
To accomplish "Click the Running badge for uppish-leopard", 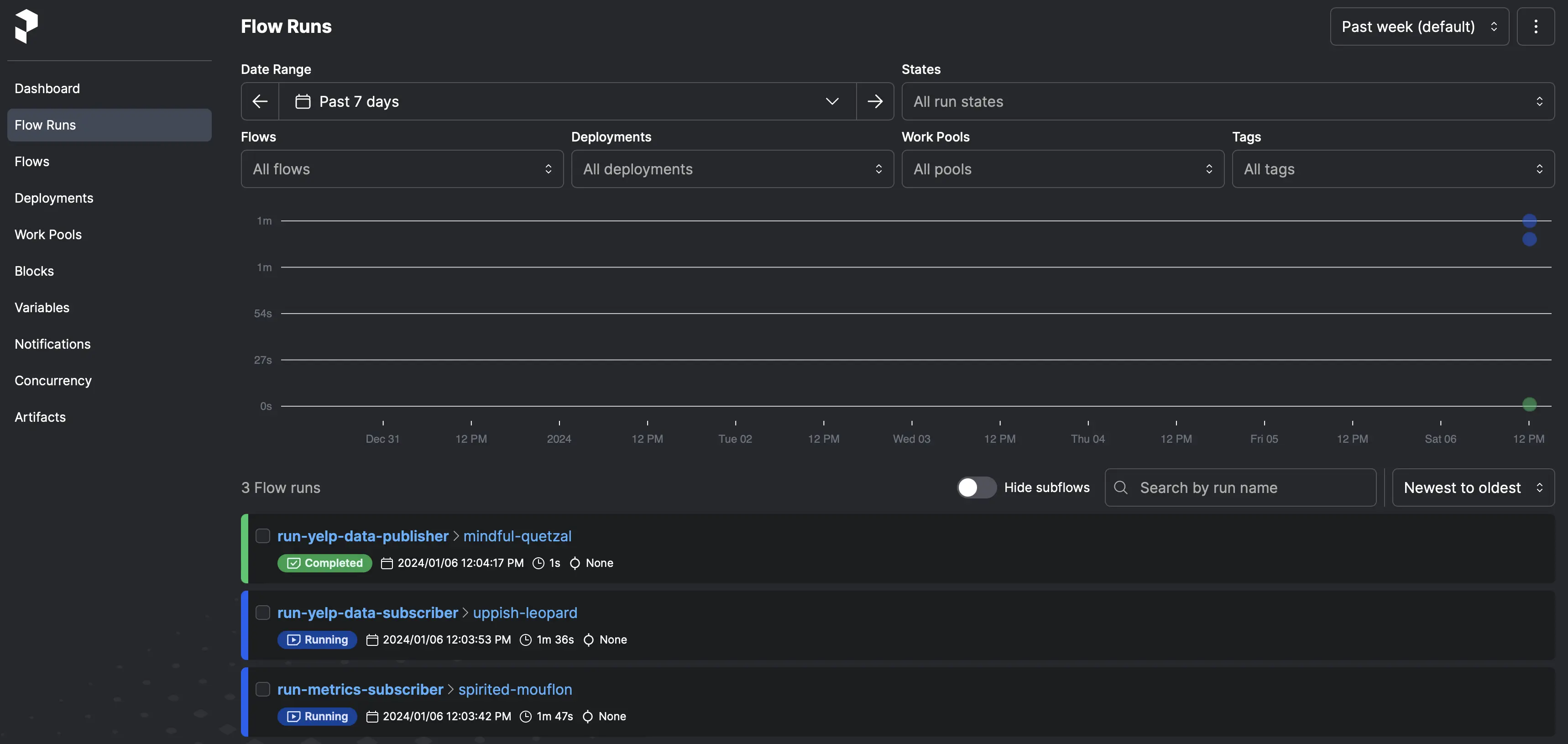I will 317,640.
